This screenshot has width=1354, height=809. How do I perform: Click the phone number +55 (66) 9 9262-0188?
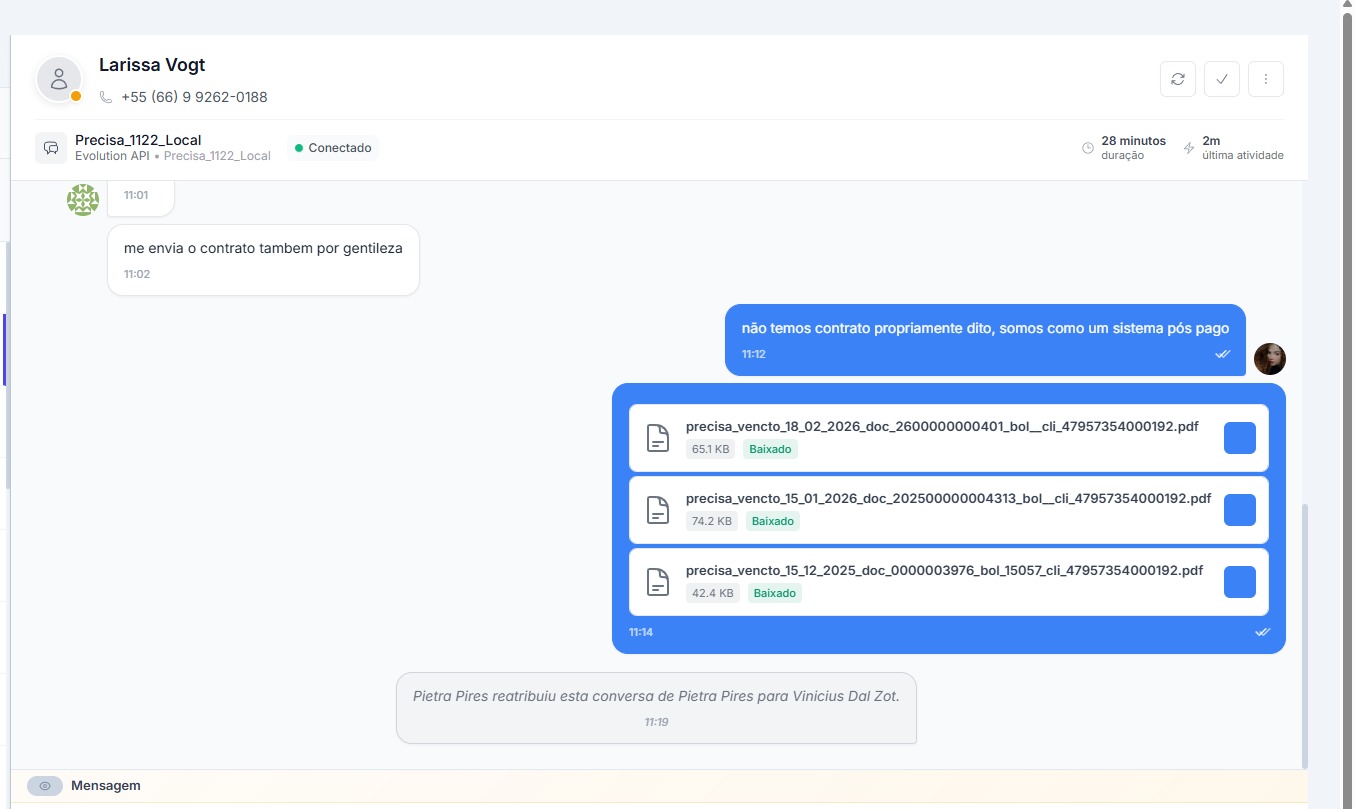tap(194, 97)
